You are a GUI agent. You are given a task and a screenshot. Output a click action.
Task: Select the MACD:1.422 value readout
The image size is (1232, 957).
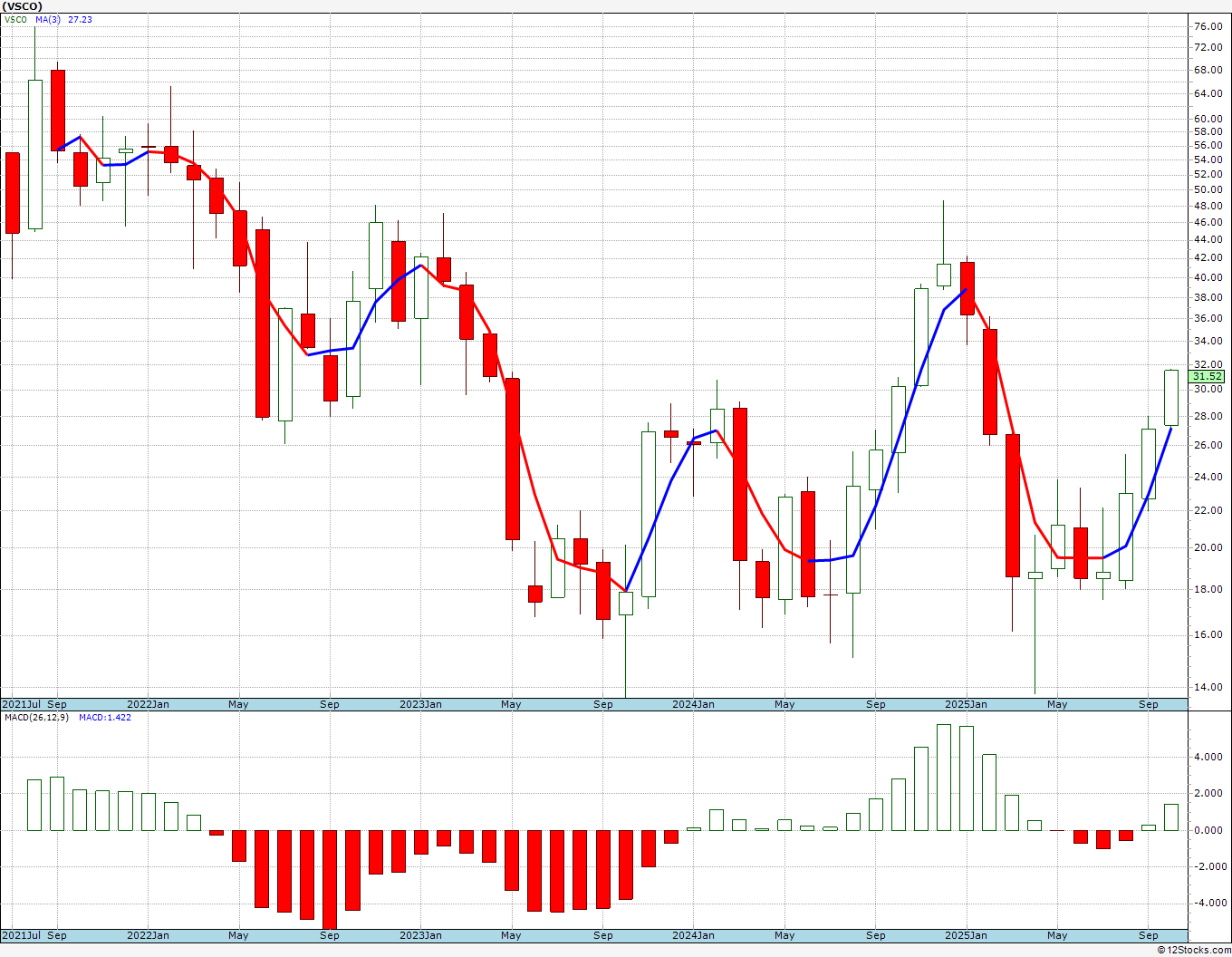click(x=105, y=718)
